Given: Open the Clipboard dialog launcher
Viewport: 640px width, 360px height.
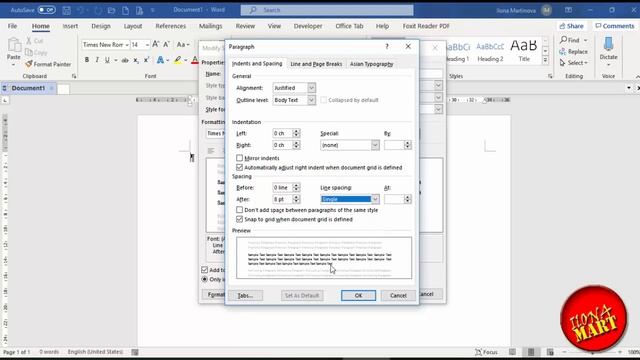Looking at the screenshot, I should (x=74, y=76).
